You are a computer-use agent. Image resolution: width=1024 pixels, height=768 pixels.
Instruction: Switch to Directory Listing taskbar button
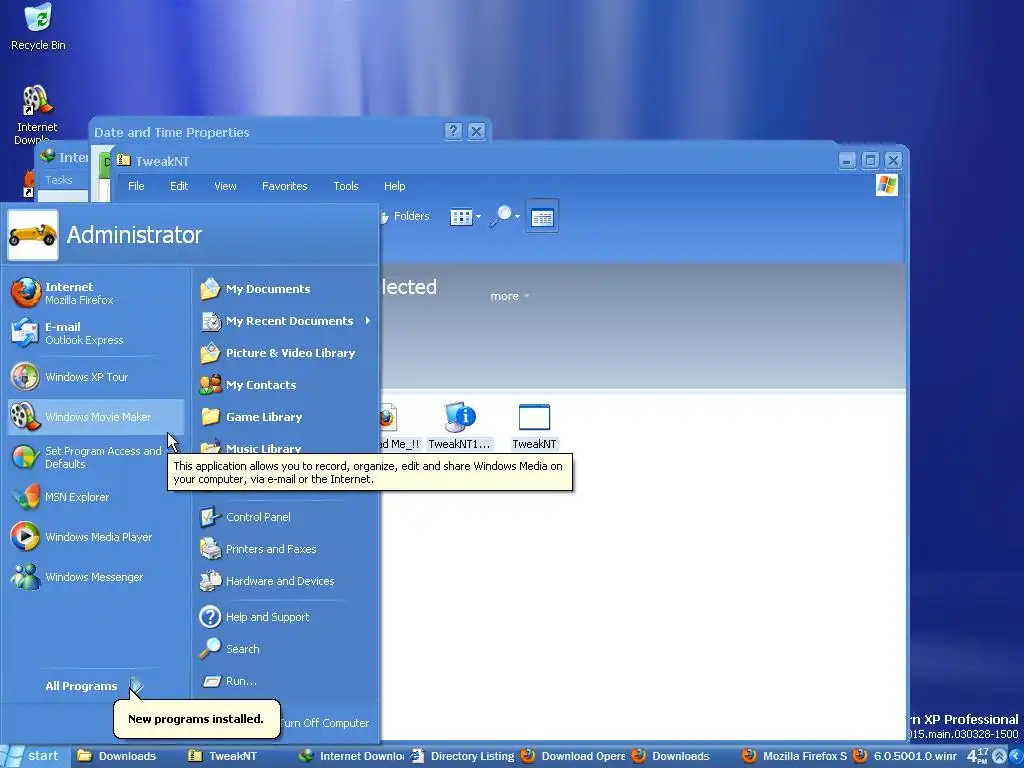click(x=462, y=756)
